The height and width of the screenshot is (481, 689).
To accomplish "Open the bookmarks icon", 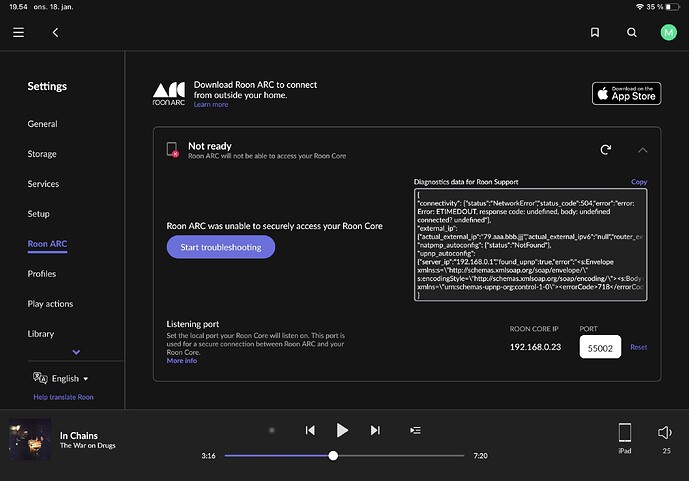I will pyautogui.click(x=595, y=33).
